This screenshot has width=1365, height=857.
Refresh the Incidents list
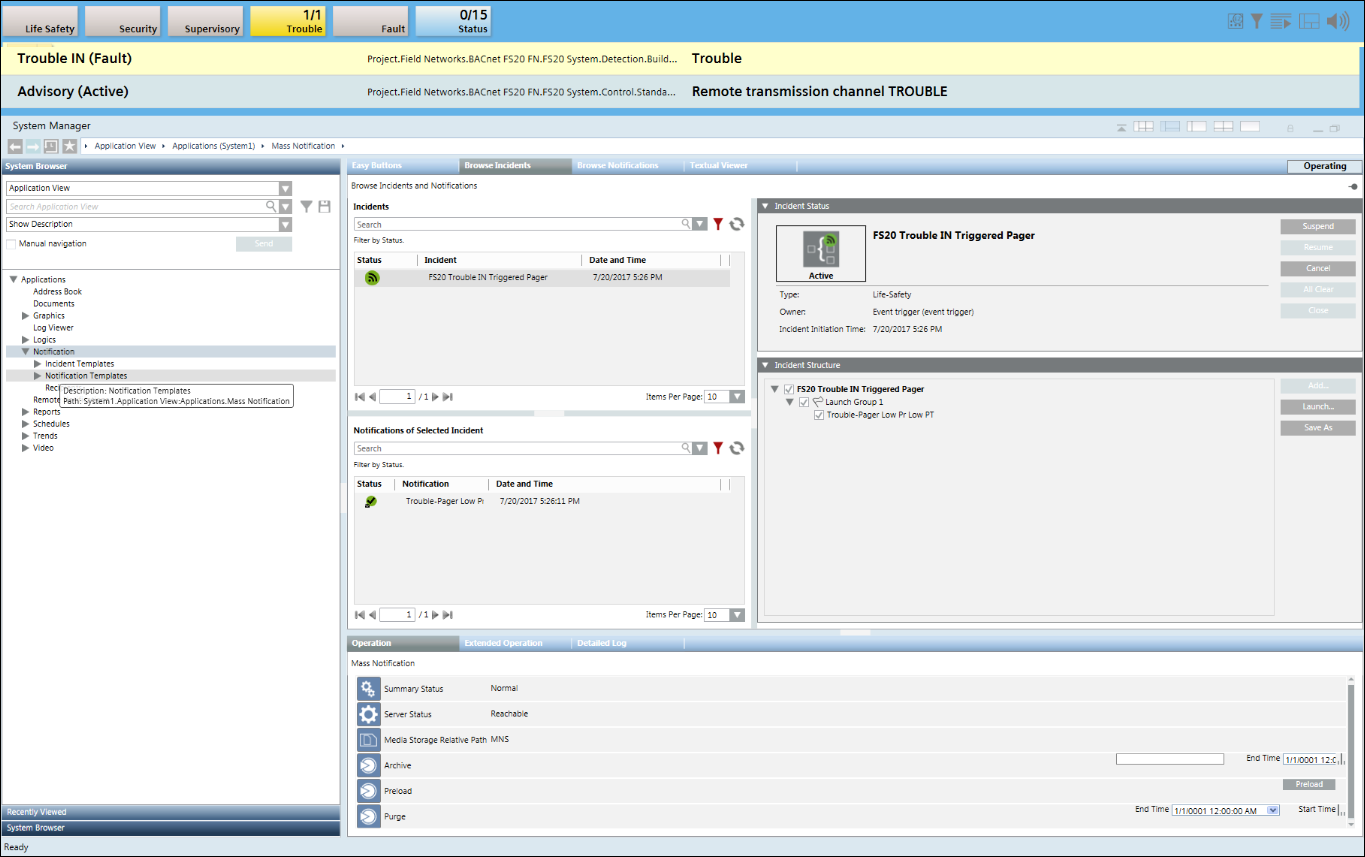pos(737,225)
